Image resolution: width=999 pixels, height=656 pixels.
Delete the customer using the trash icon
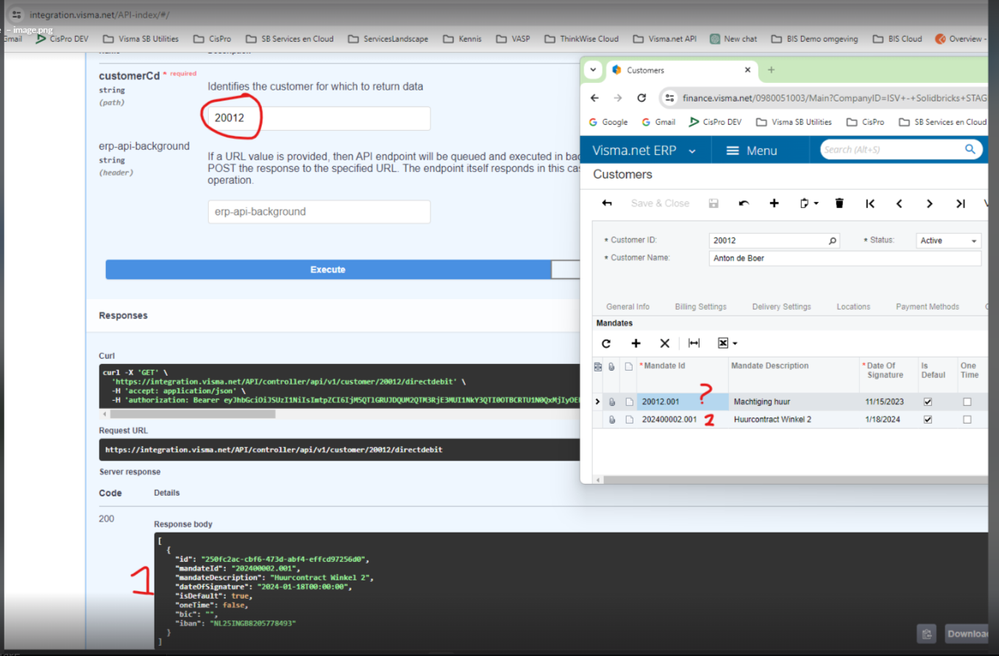pos(839,203)
